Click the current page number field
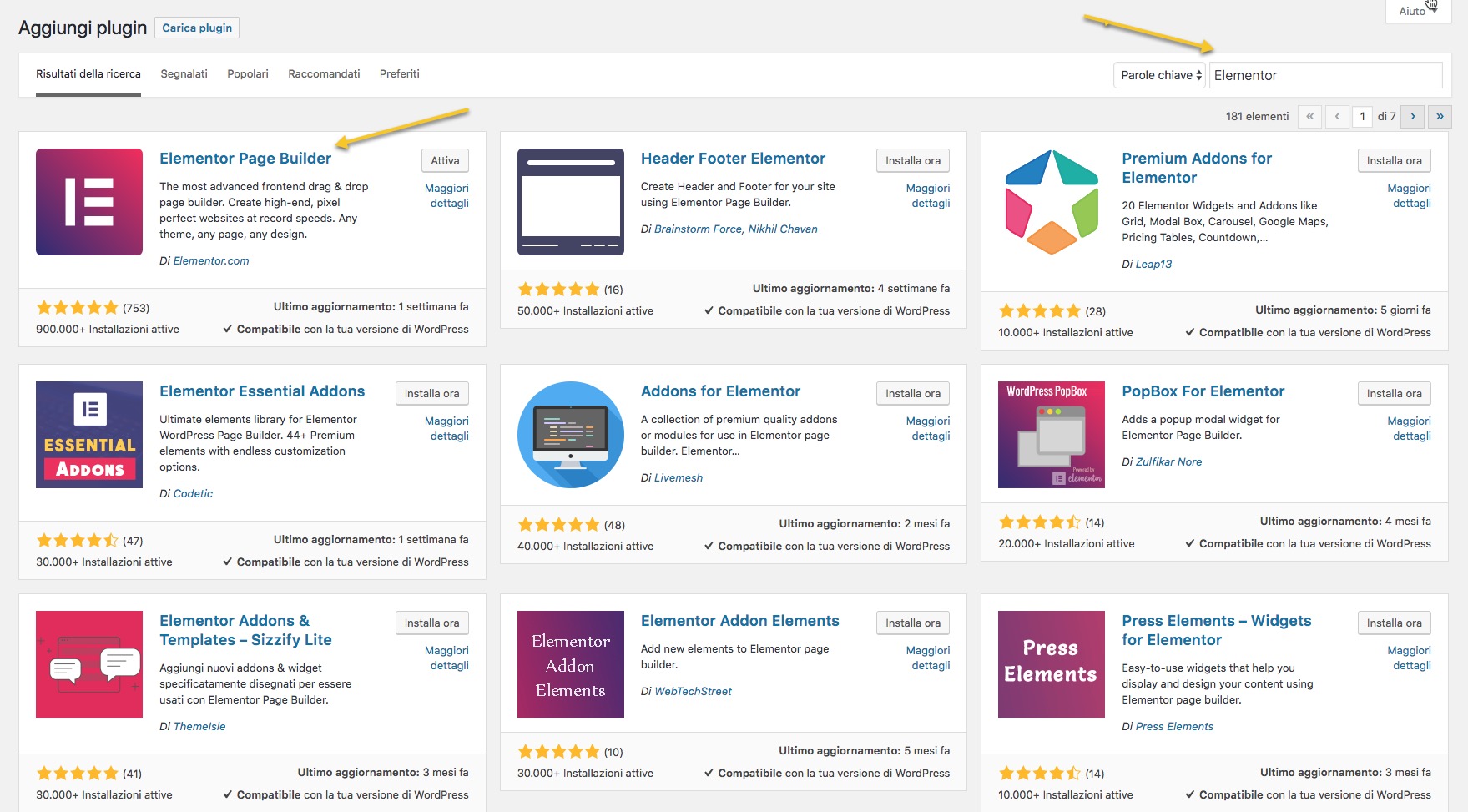The width and height of the screenshot is (1468, 812). [1362, 117]
